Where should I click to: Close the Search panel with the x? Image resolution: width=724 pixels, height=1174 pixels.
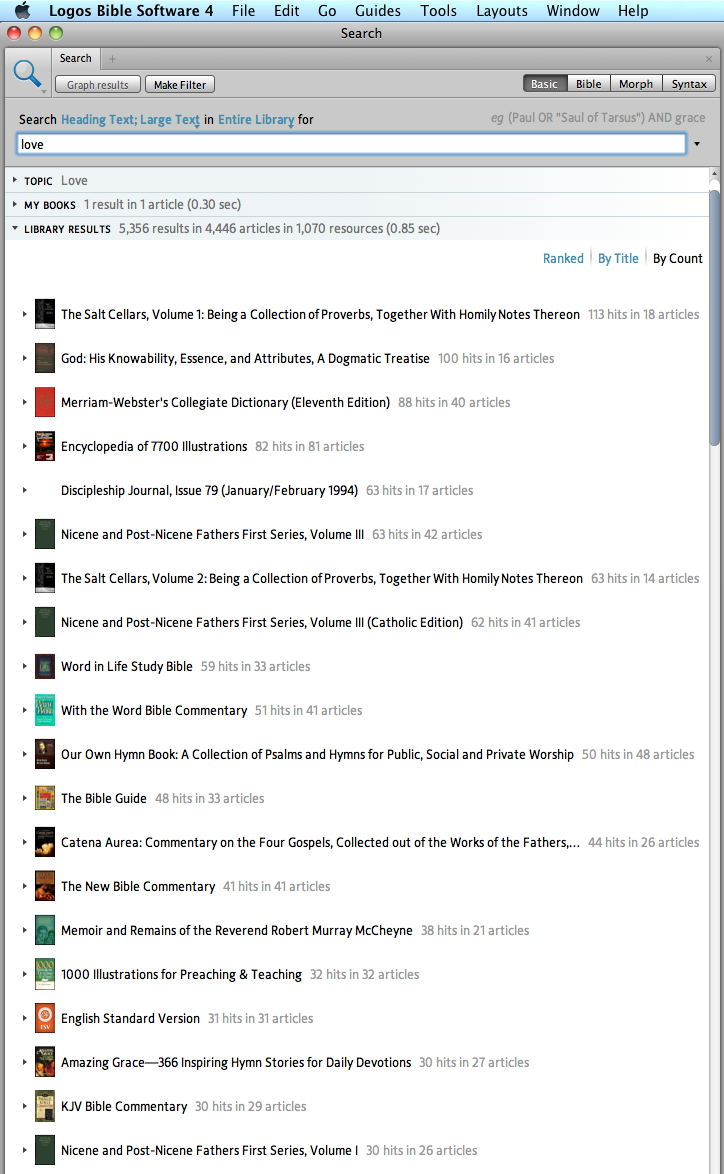tap(708, 58)
